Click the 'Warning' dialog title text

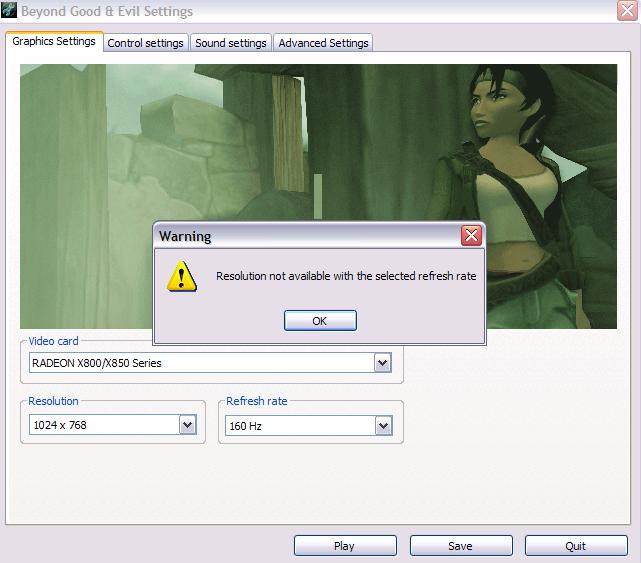[x=185, y=236]
